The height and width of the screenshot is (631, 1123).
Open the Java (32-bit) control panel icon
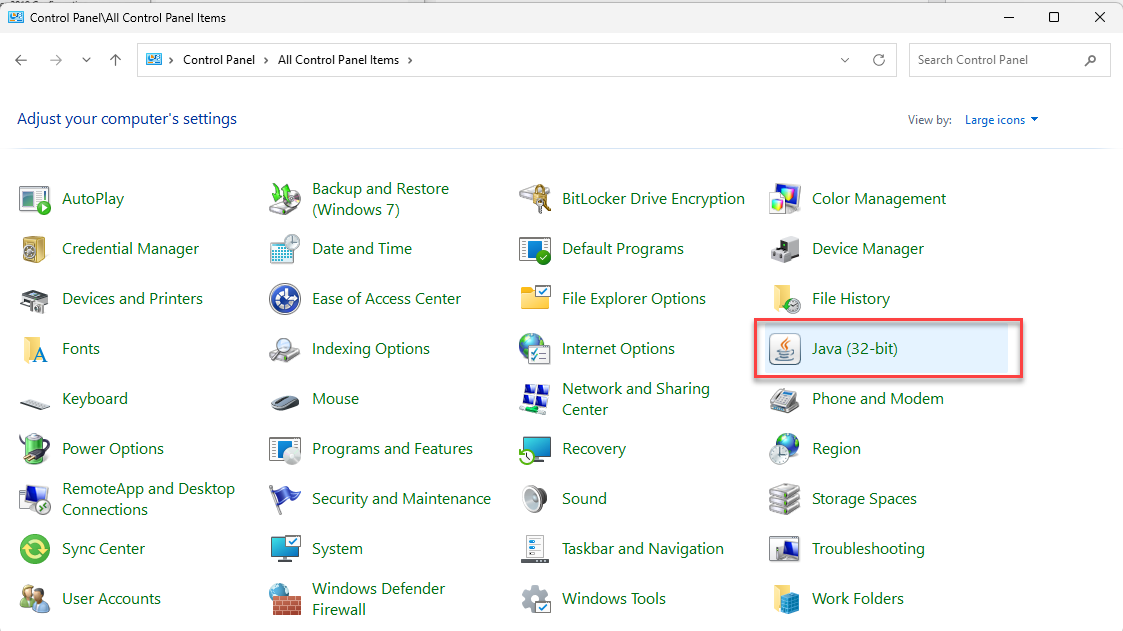785,349
